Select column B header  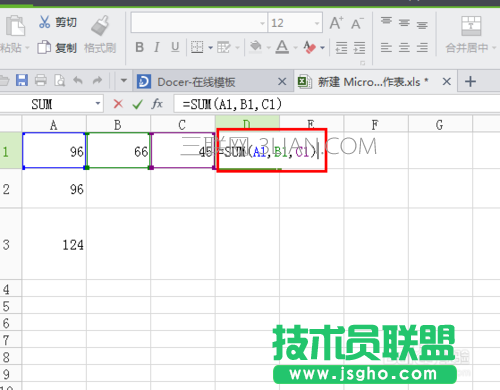[118, 125]
